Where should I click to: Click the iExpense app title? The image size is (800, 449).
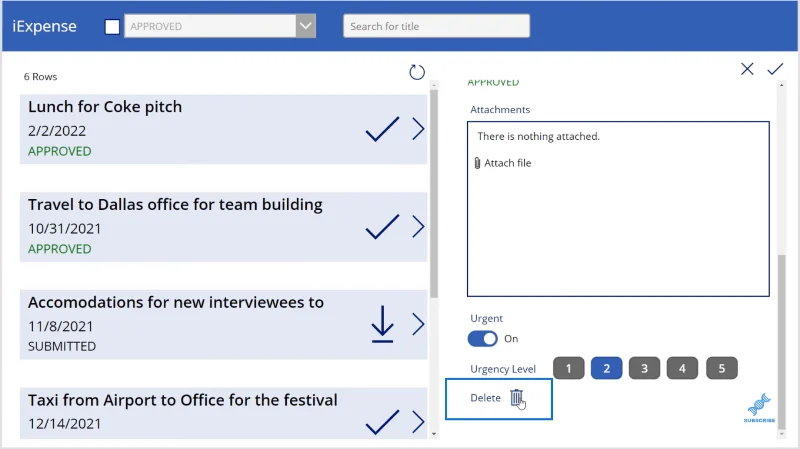click(x=44, y=26)
